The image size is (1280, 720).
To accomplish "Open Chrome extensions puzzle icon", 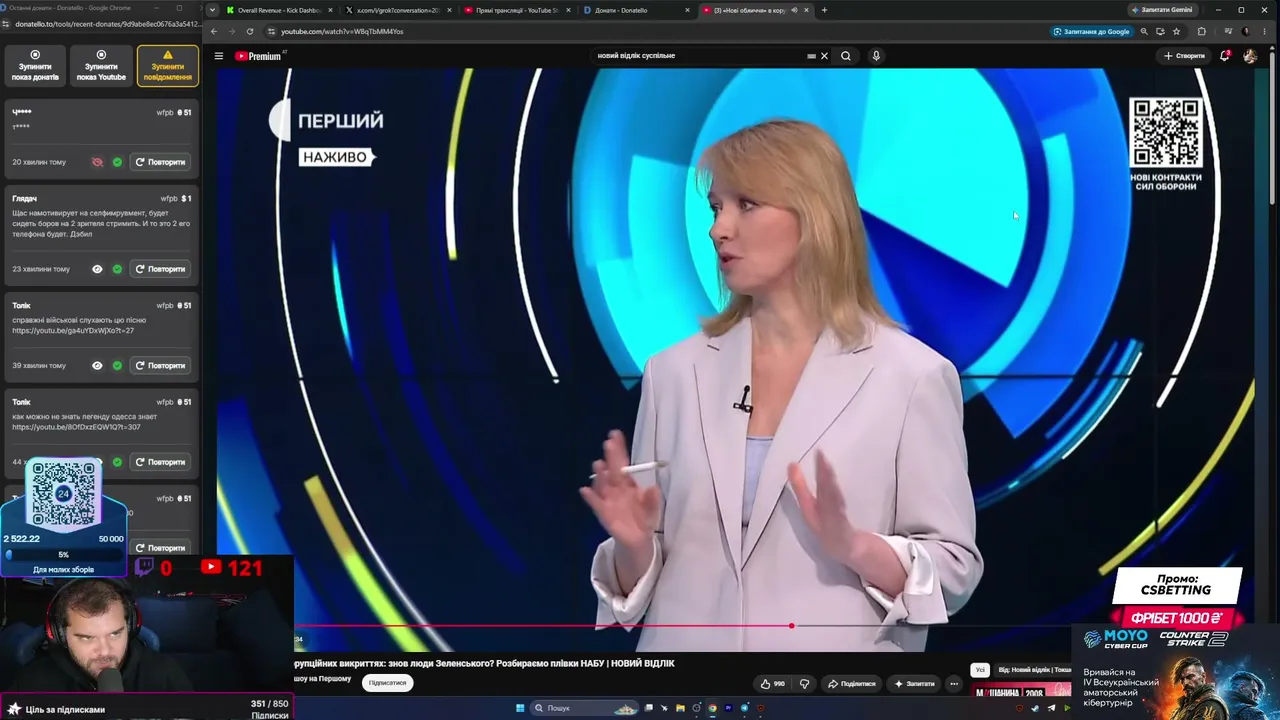I will point(1202,31).
